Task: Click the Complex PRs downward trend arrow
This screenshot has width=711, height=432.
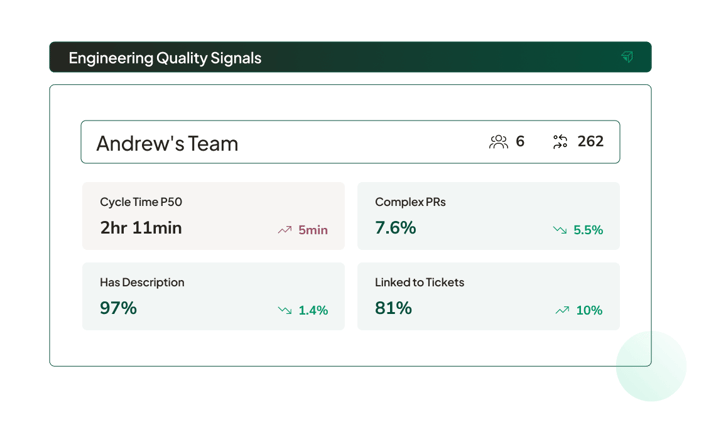Action: 560,230
